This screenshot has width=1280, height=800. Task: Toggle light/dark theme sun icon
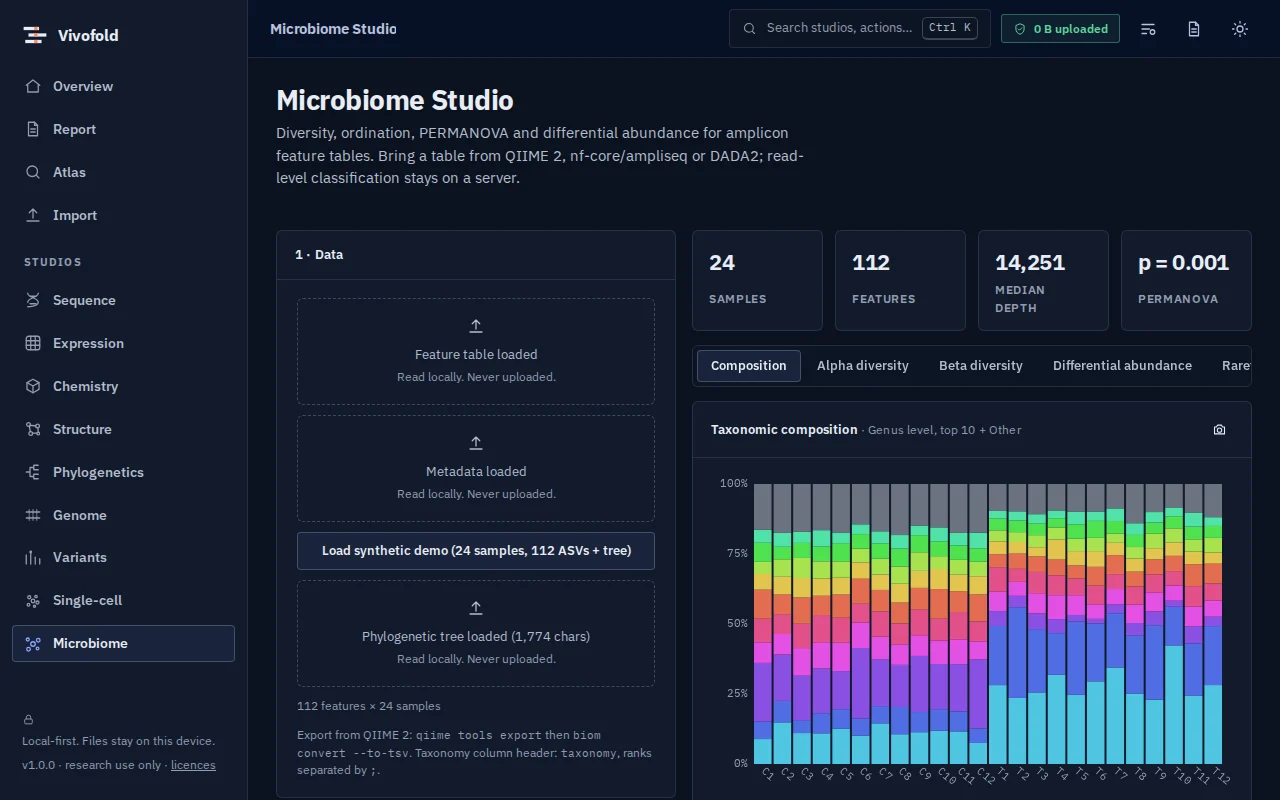(1240, 29)
